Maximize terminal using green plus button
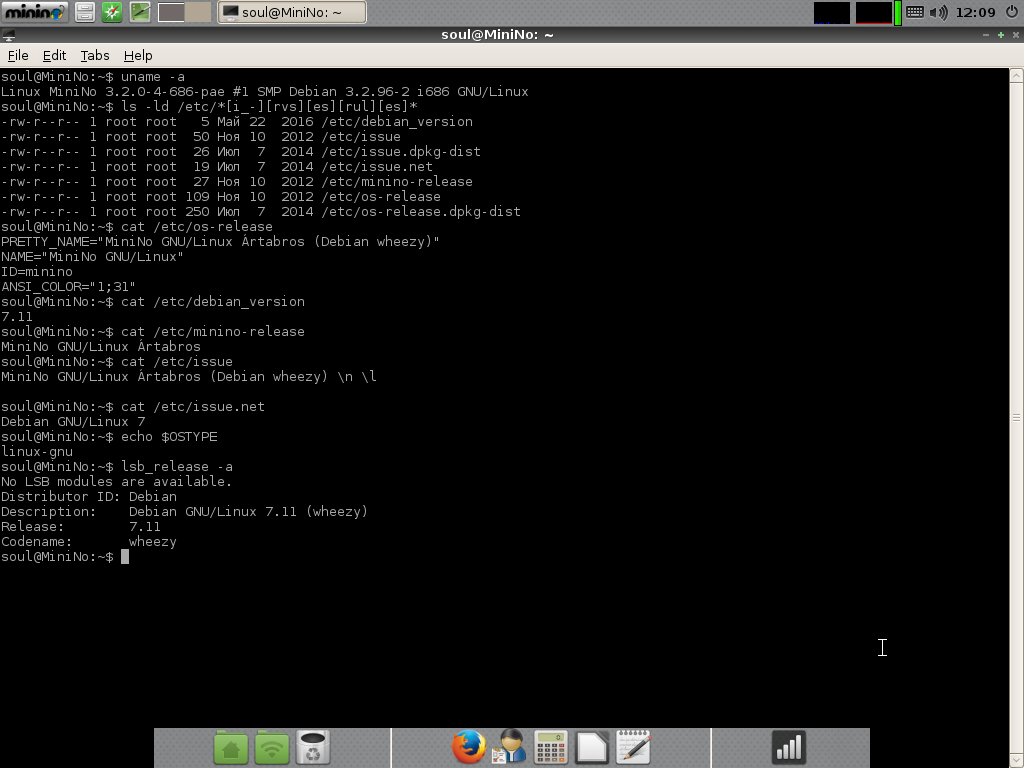The height and width of the screenshot is (768, 1024). click(1000, 35)
